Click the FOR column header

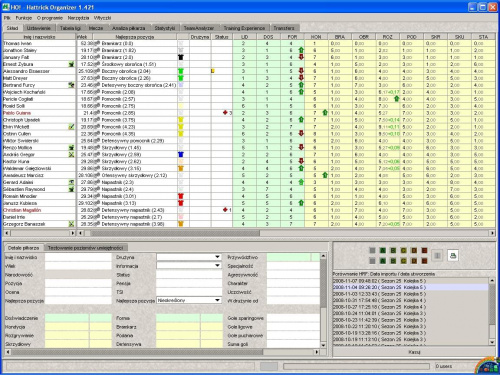click(292, 37)
